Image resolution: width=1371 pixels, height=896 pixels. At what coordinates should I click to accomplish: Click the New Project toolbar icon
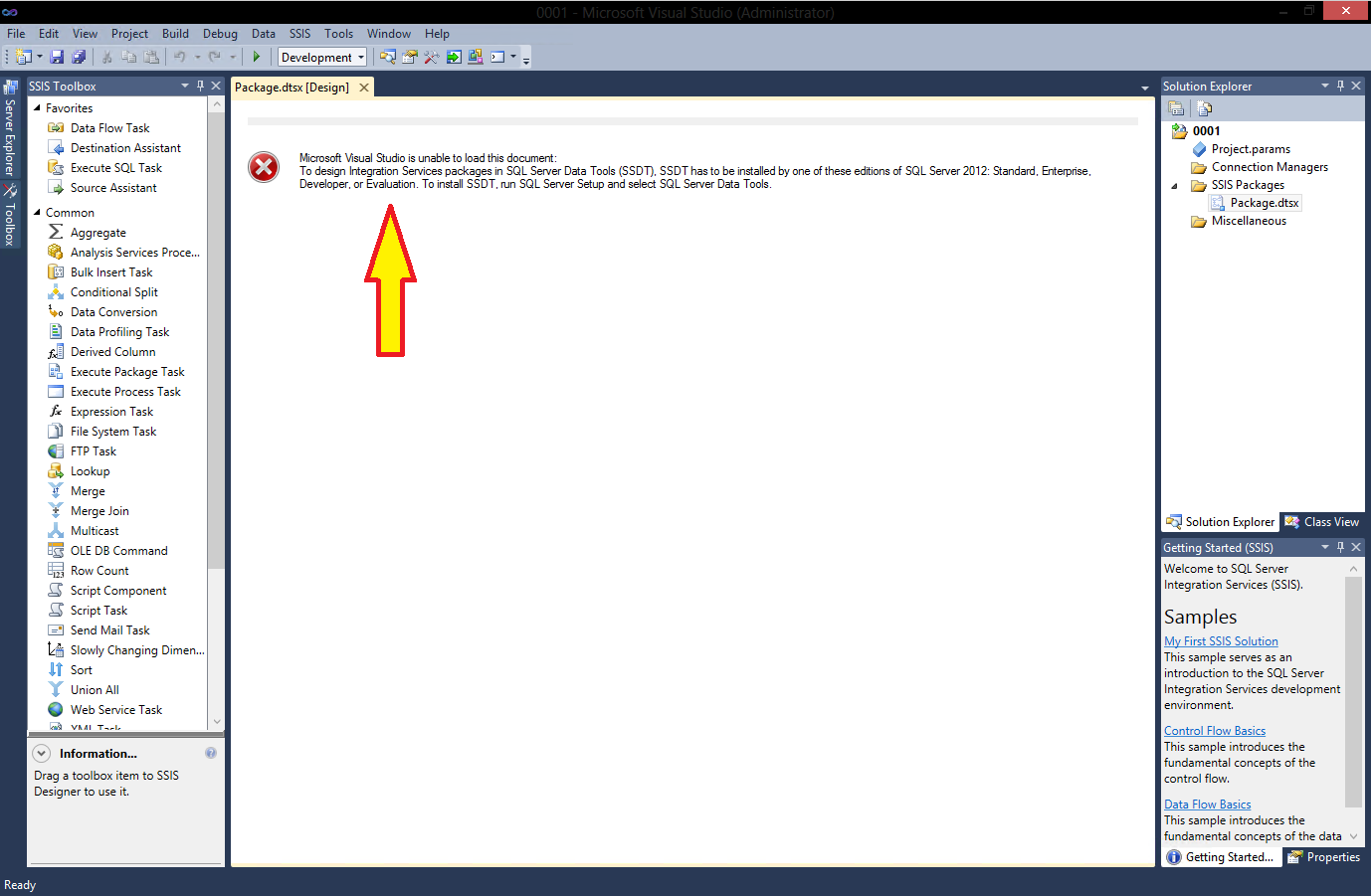coord(24,57)
